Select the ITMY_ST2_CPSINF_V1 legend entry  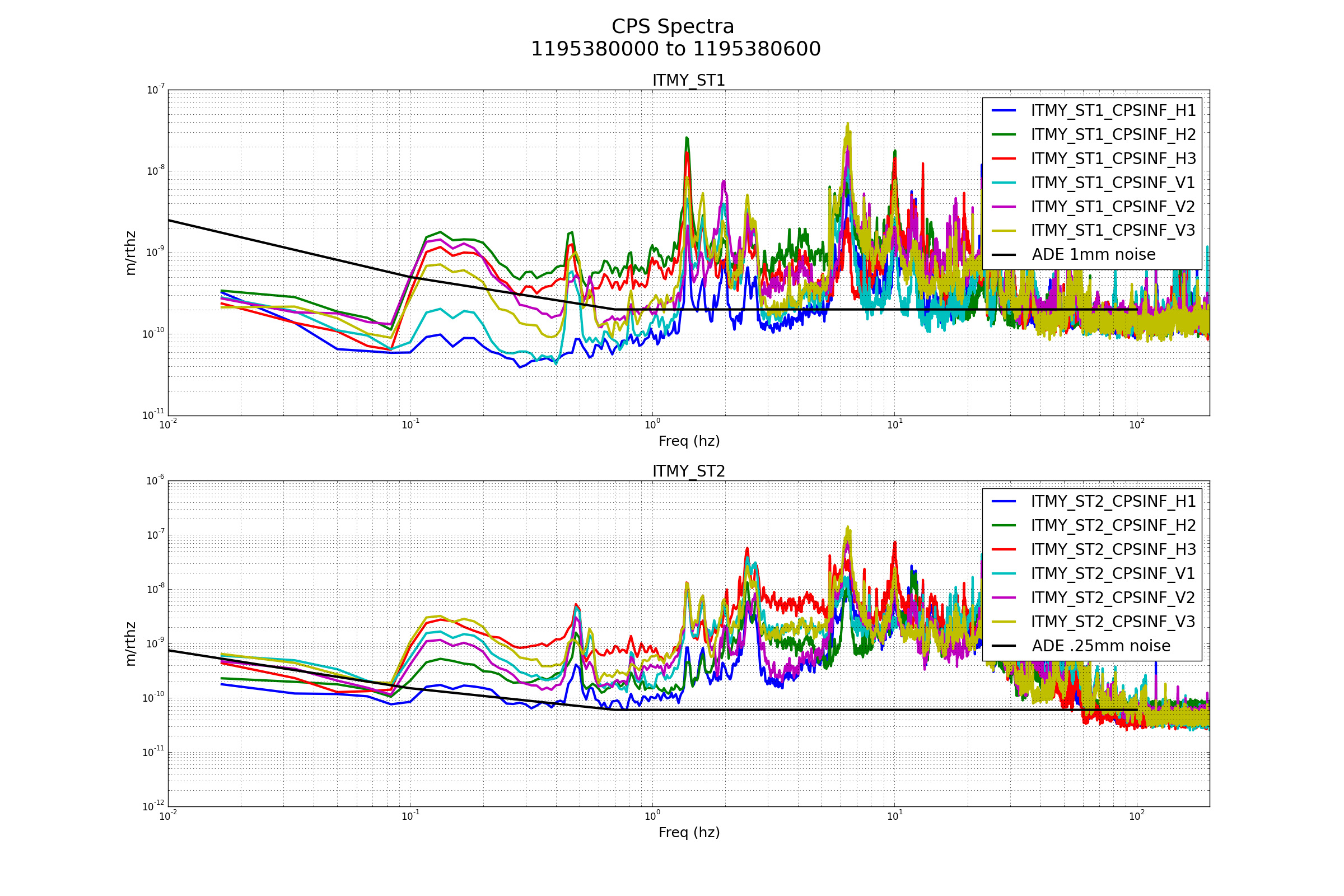(1113, 573)
